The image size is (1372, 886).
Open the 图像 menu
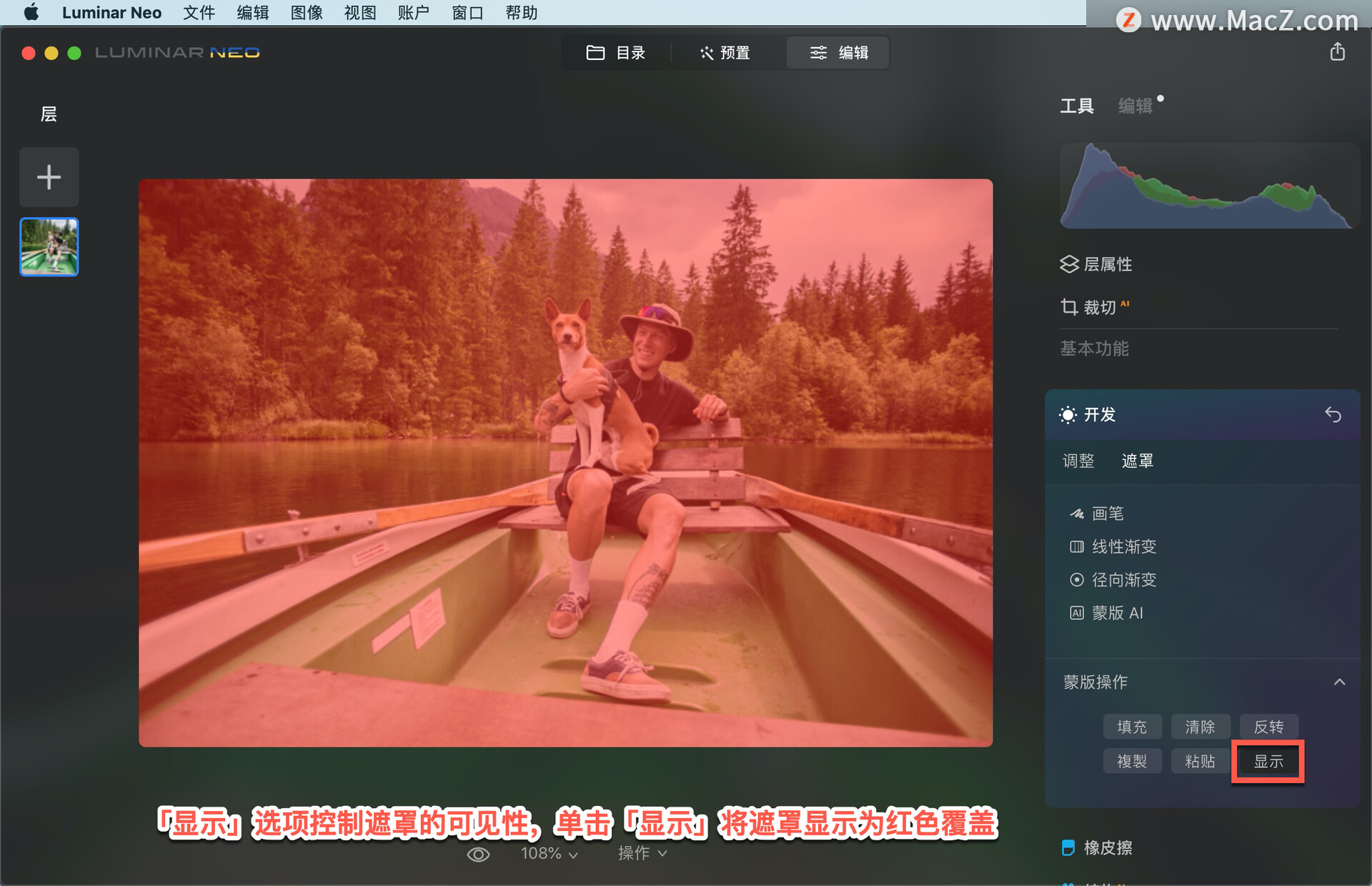click(307, 13)
